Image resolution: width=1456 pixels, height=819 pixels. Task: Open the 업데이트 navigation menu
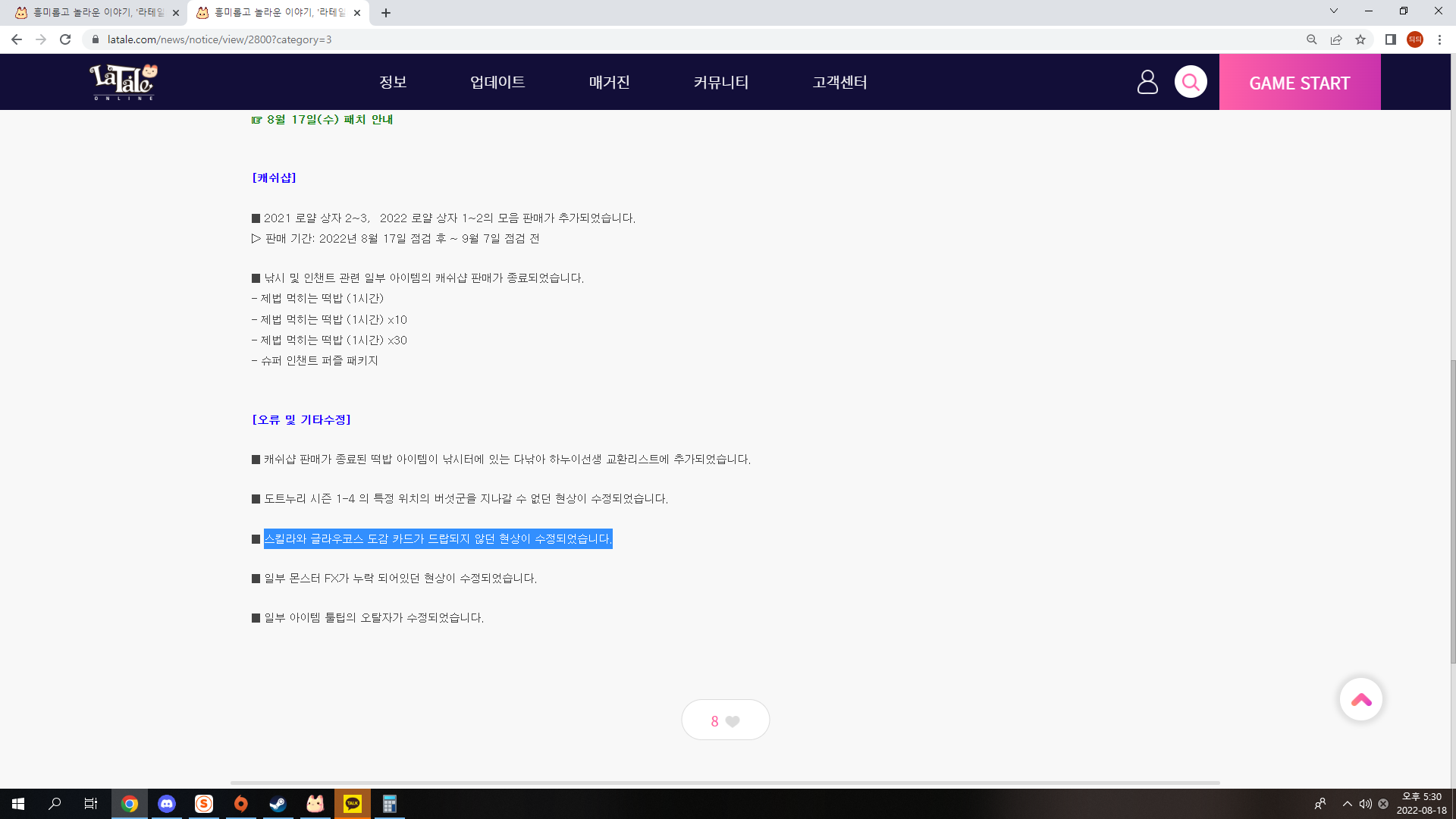[x=497, y=82]
